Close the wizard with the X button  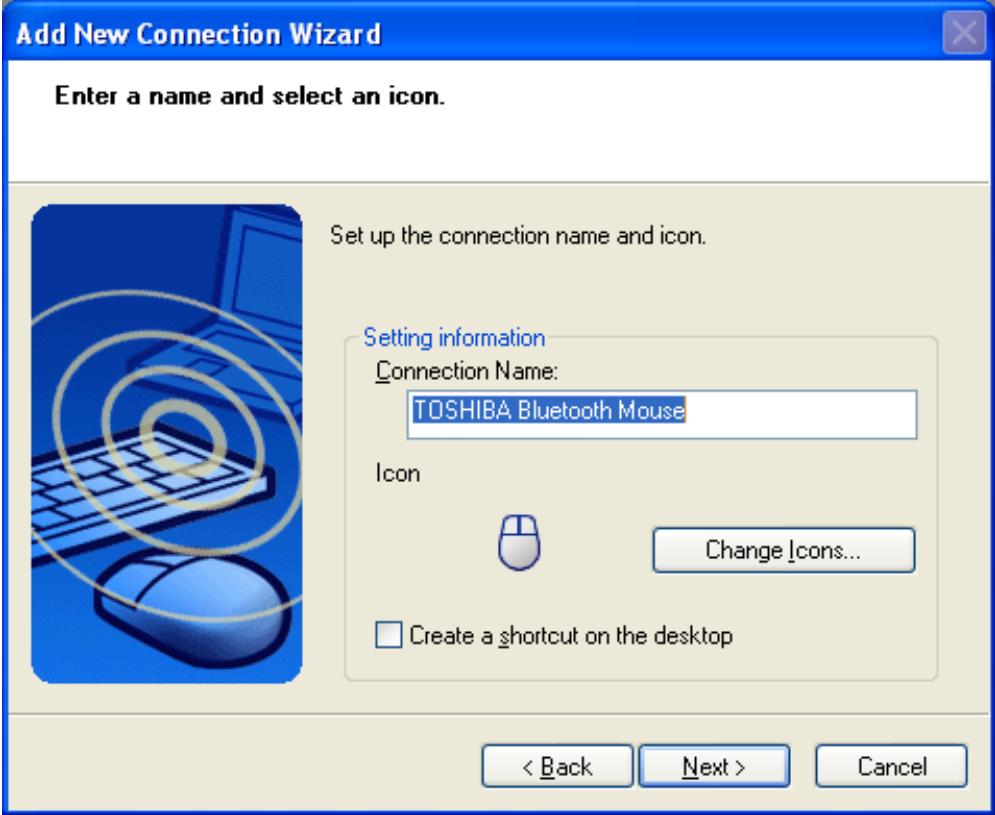point(964,32)
